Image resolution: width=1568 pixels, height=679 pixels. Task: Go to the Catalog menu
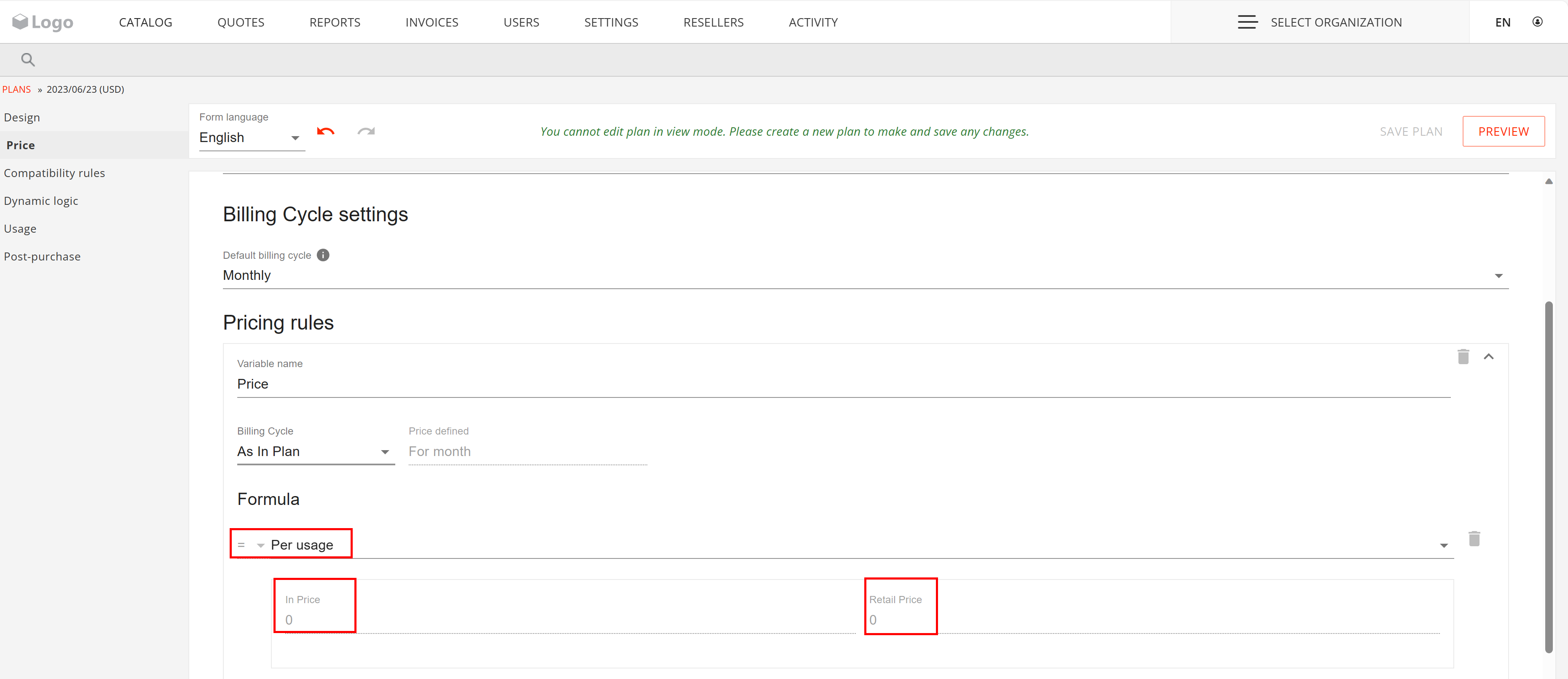tap(145, 22)
